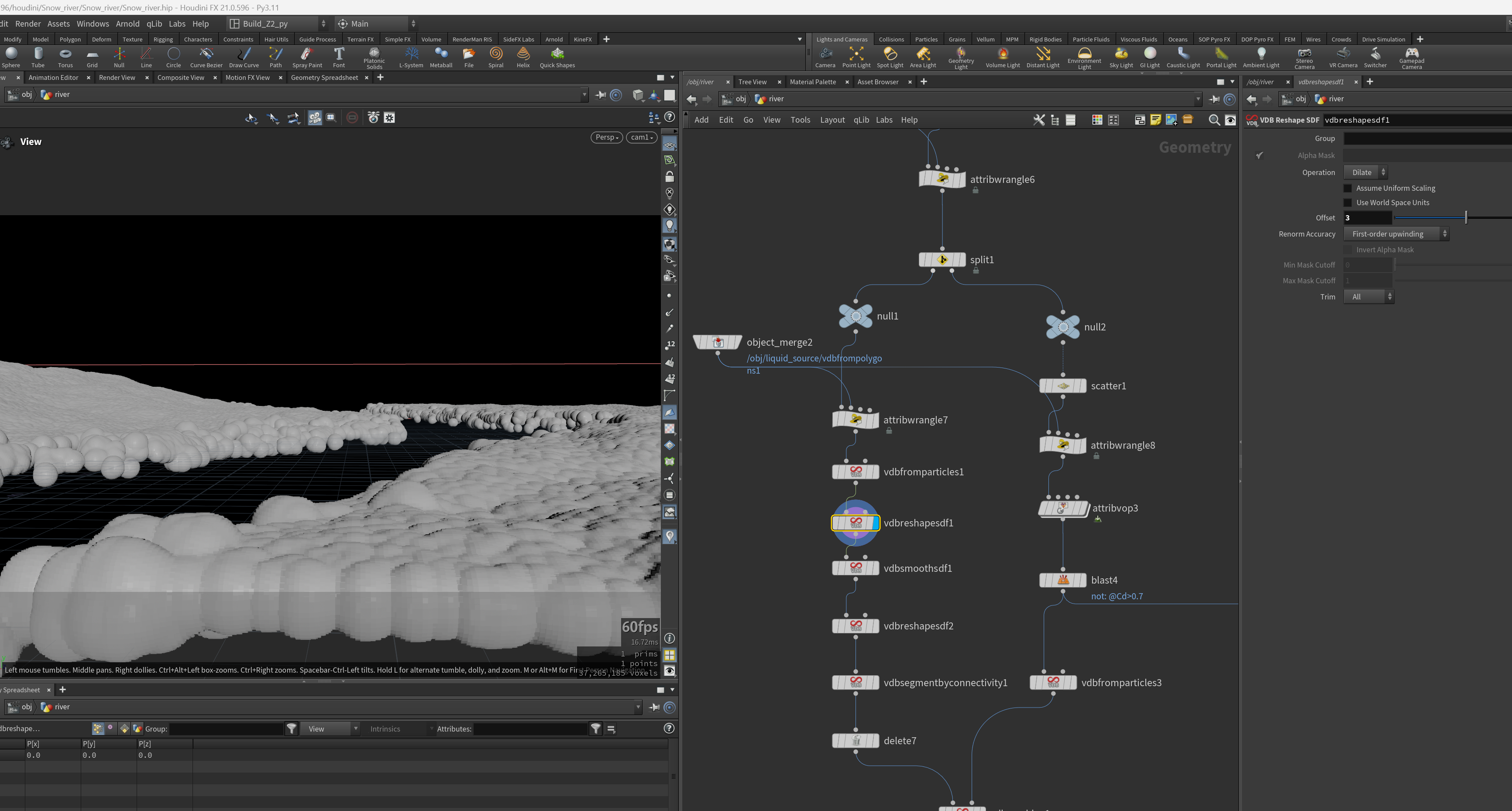Select the vdbsmoothsdf1 node icon
The width and height of the screenshot is (1512, 811).
click(x=856, y=568)
